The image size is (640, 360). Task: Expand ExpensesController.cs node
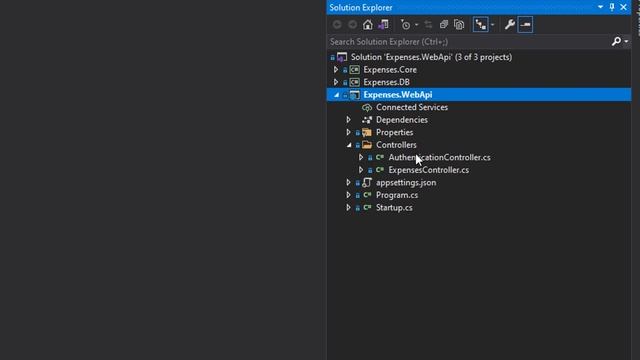point(361,170)
